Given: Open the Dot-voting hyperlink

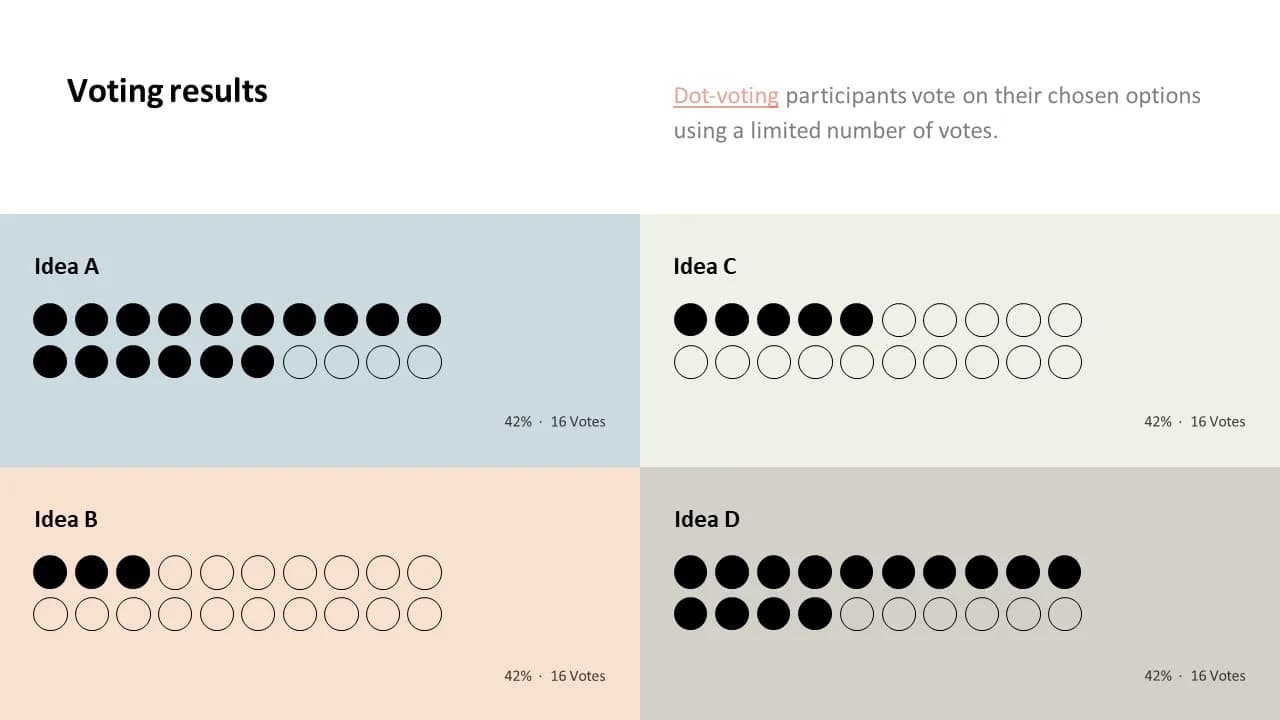Looking at the screenshot, I should [726, 96].
